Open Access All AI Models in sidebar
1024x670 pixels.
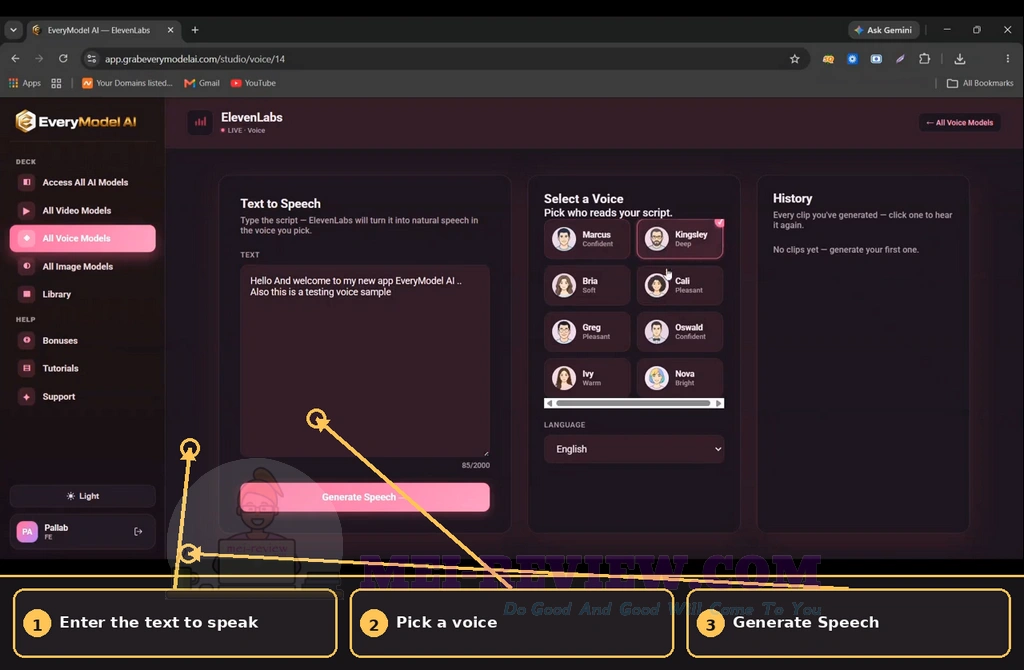pos(83,182)
